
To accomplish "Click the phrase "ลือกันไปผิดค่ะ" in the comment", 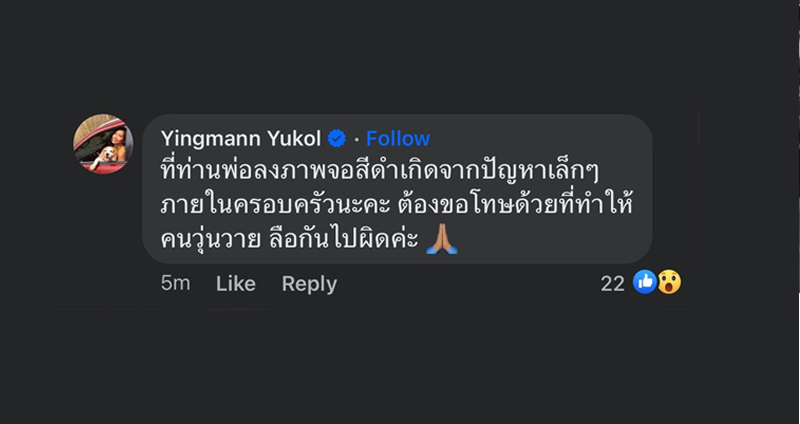I will click(340, 238).
